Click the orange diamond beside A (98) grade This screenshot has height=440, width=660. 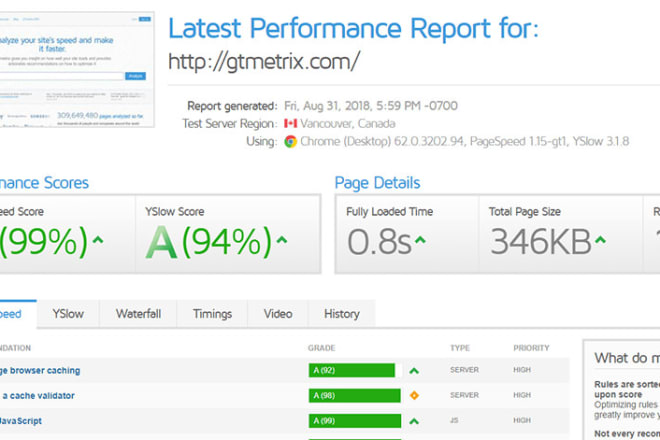[414, 395]
